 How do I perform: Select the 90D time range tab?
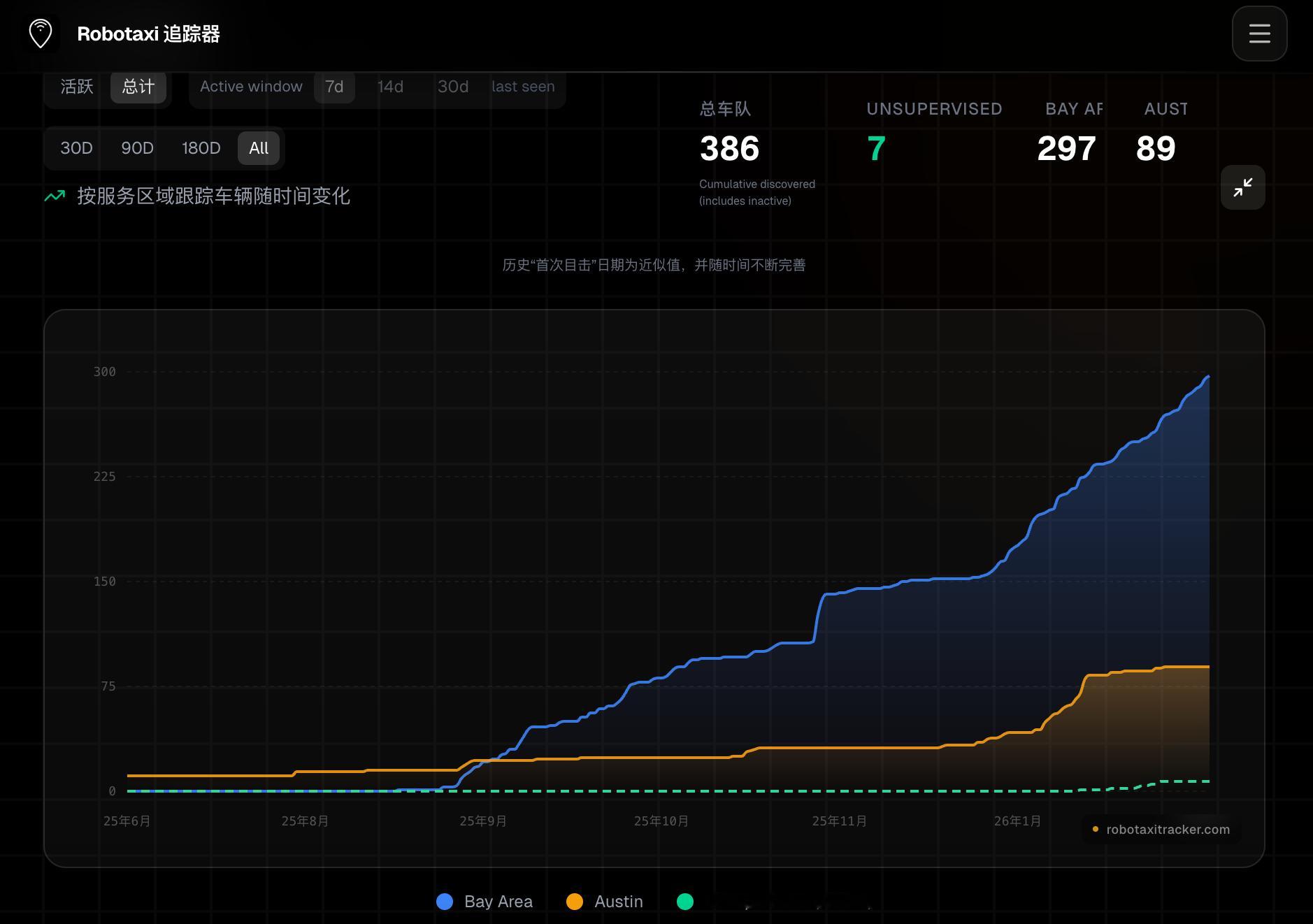click(x=137, y=148)
